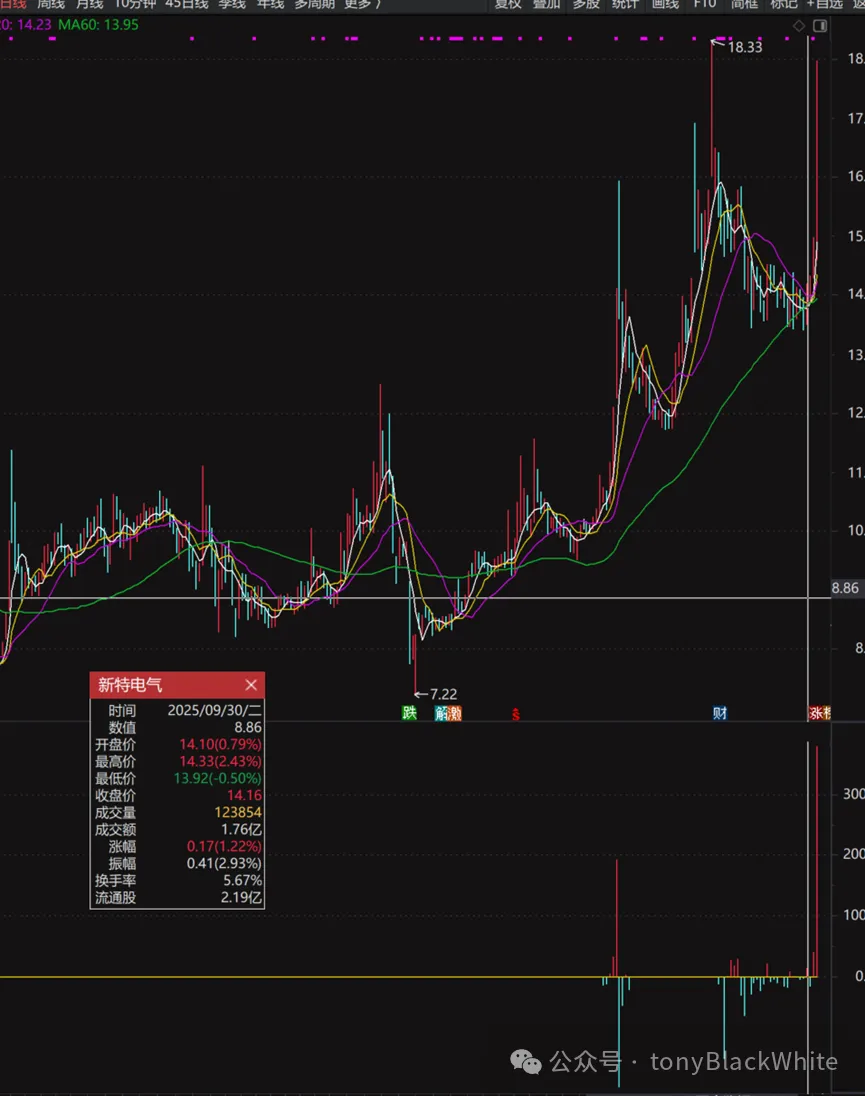
Task: Open the 画线 drawing tools
Action: [665, 5]
